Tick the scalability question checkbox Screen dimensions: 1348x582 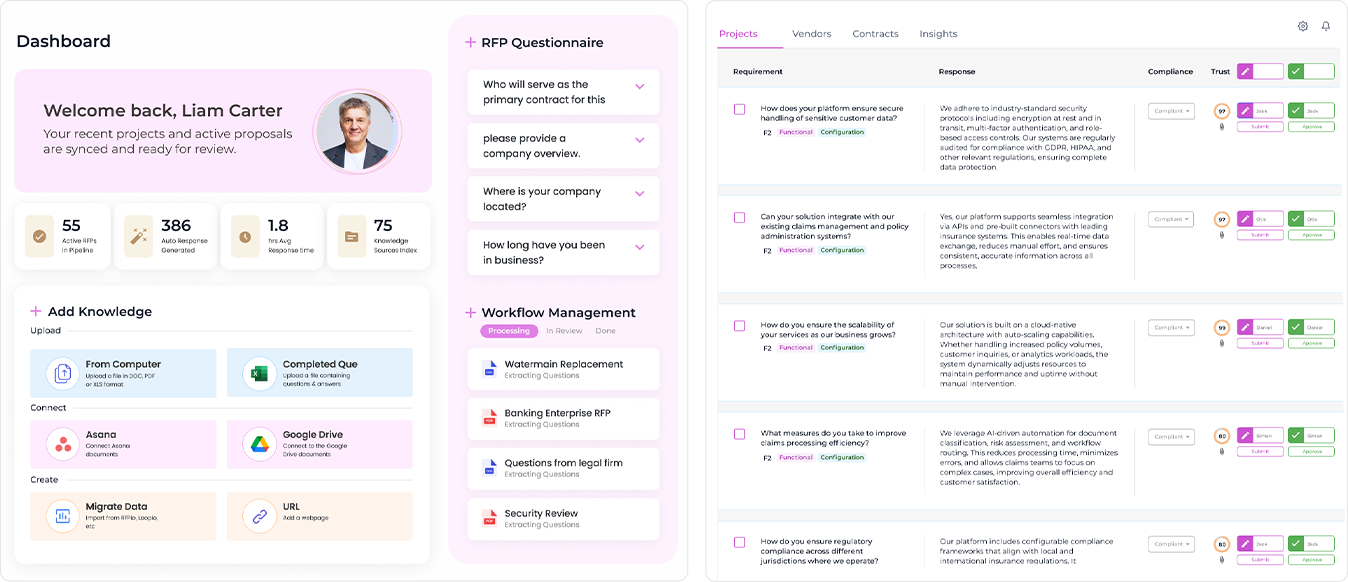(x=739, y=325)
